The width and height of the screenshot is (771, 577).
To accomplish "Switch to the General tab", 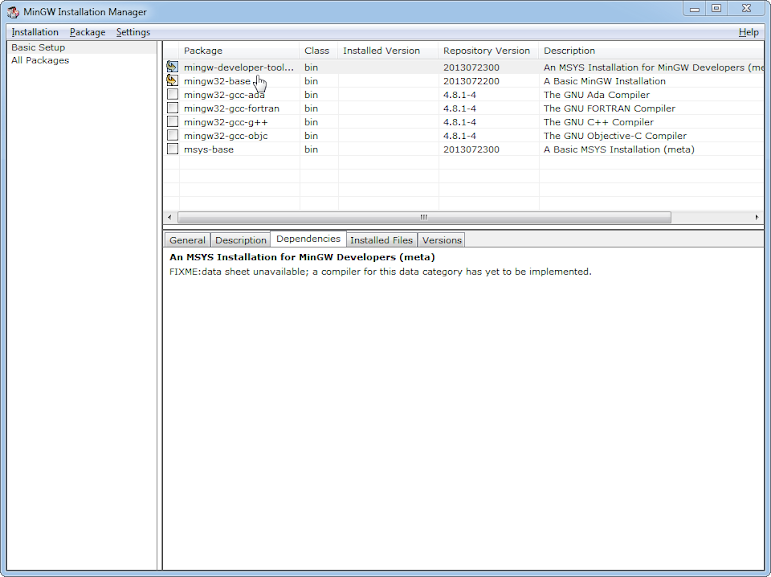I will [x=187, y=240].
